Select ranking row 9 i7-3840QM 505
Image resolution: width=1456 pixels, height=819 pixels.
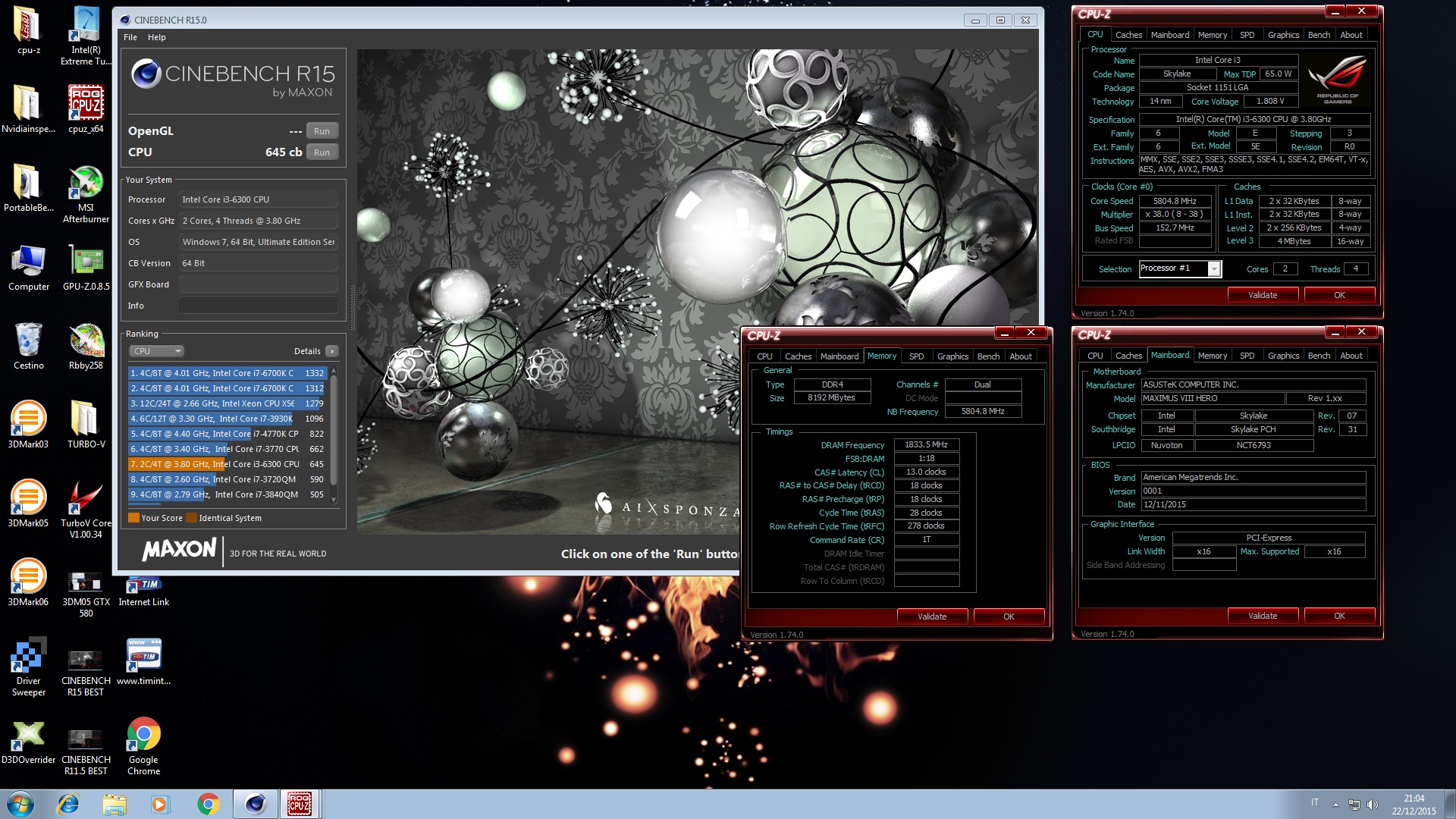[x=227, y=494]
